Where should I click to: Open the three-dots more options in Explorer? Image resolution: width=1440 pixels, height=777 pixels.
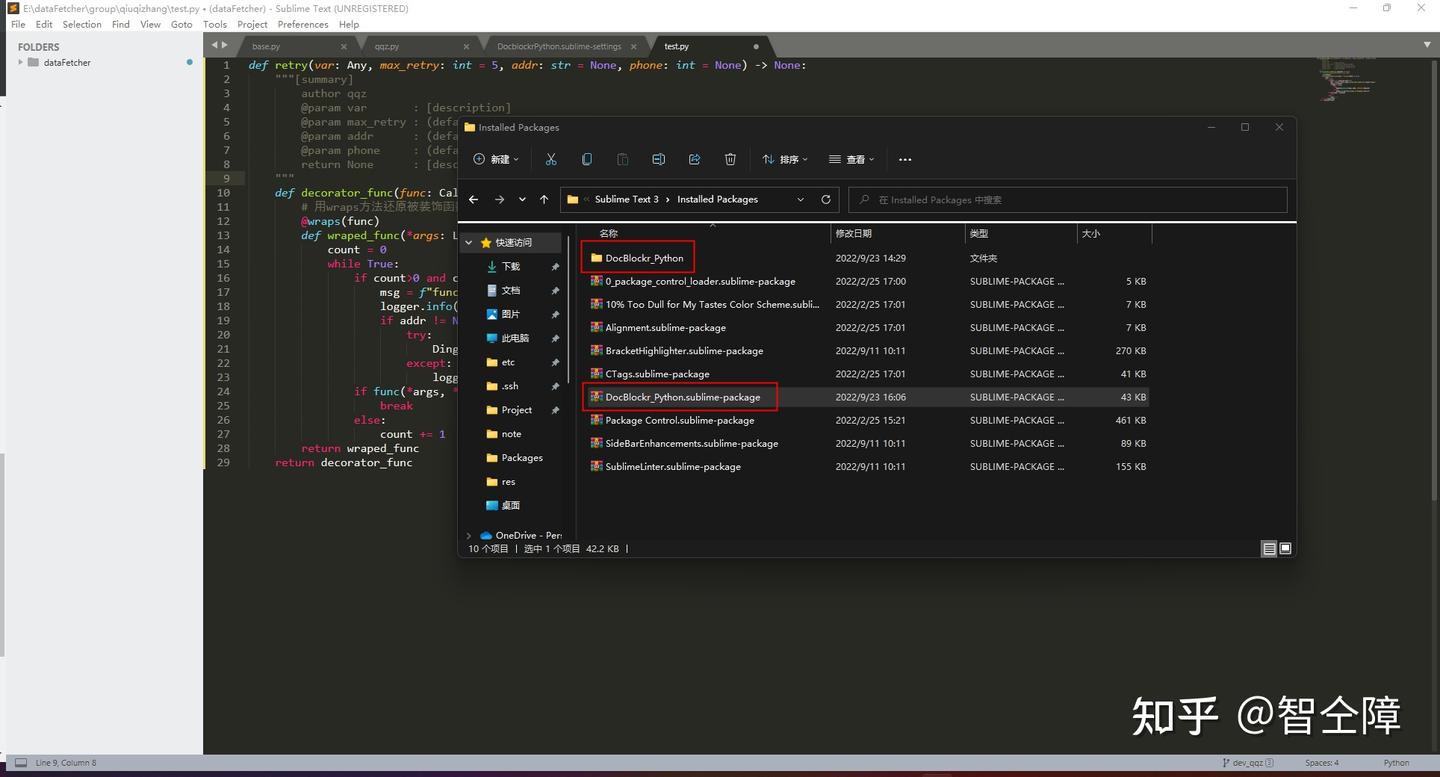[x=905, y=159]
